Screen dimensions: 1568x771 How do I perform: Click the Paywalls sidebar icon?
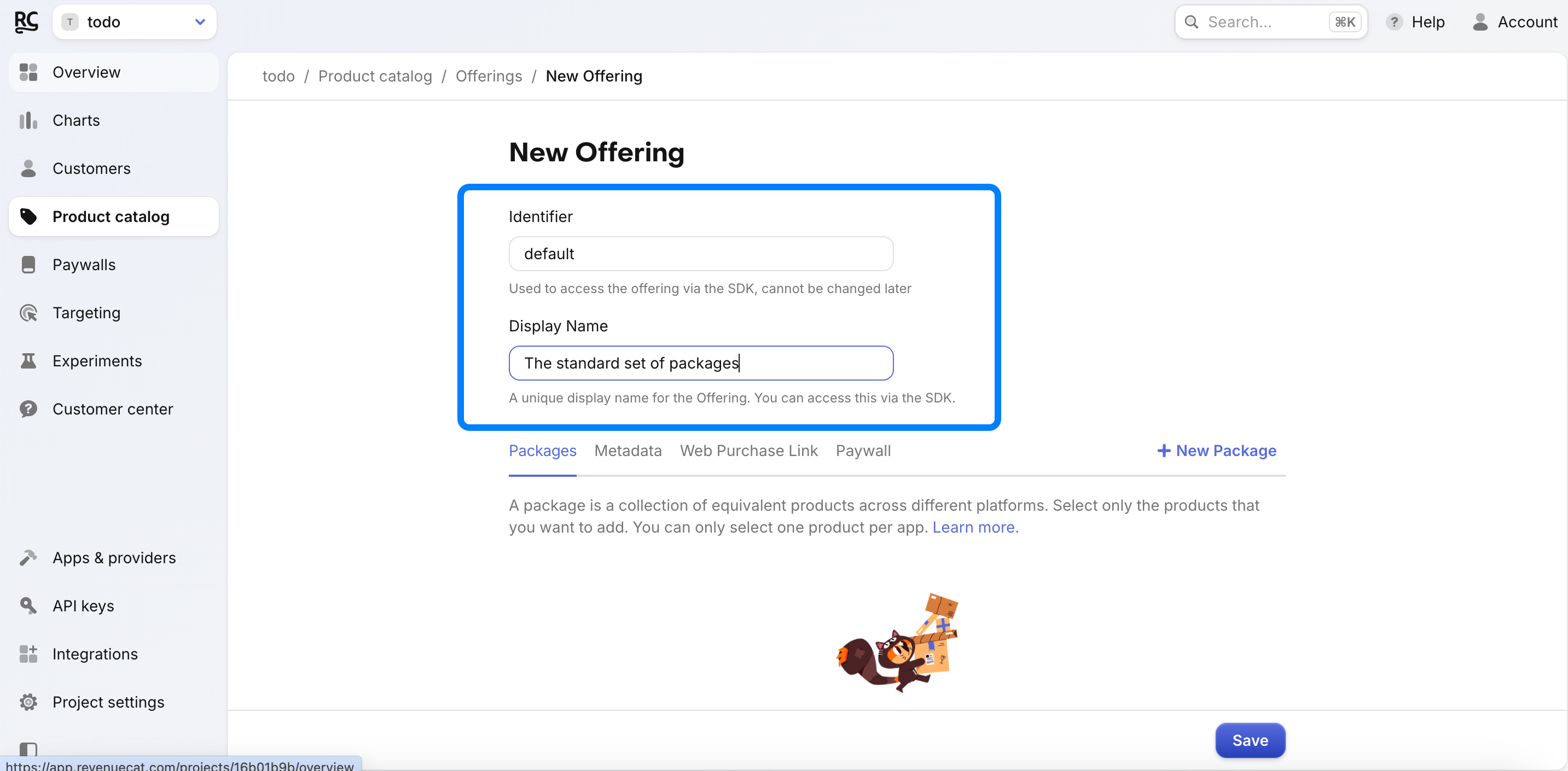coord(28,265)
